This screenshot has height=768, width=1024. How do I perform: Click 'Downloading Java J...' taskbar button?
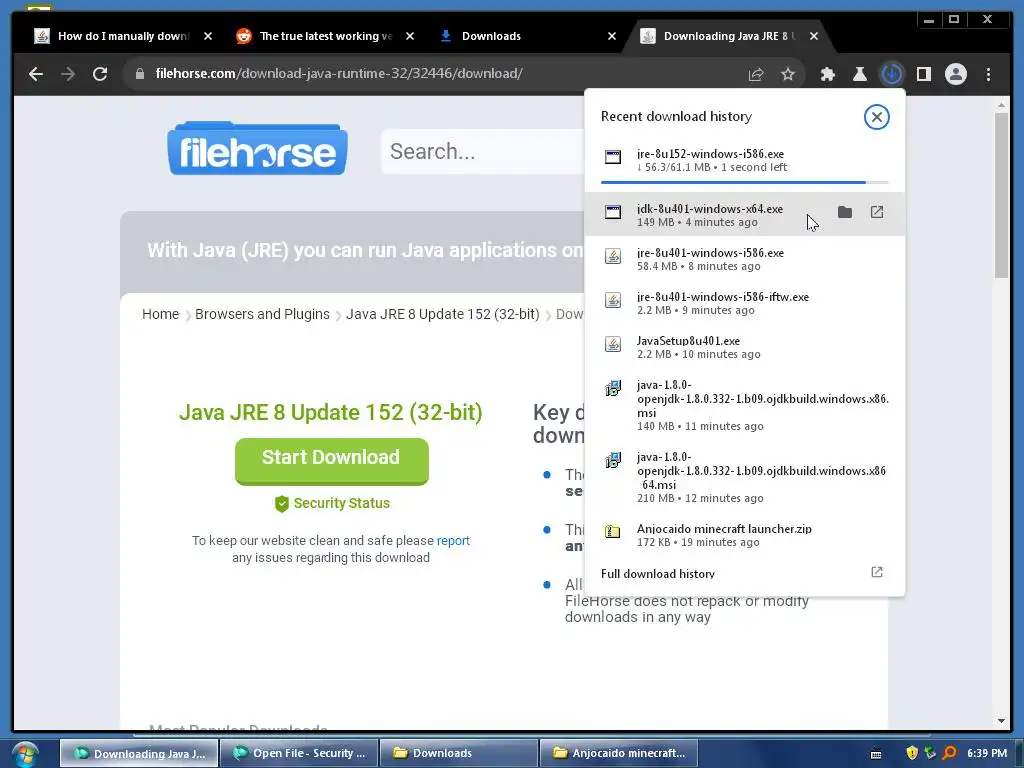139,753
